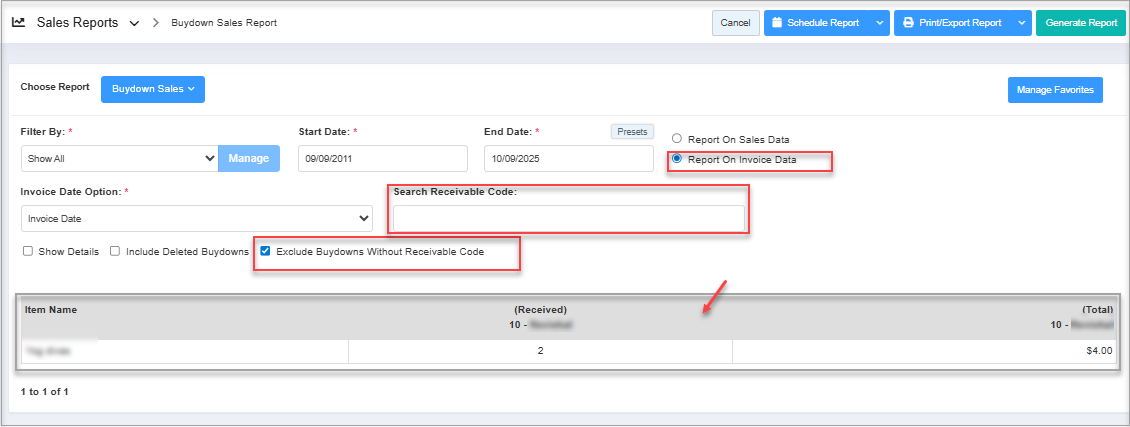This screenshot has width=1130, height=427.
Task: Expand the Sales Reports chevron menu
Action: (x=133, y=23)
